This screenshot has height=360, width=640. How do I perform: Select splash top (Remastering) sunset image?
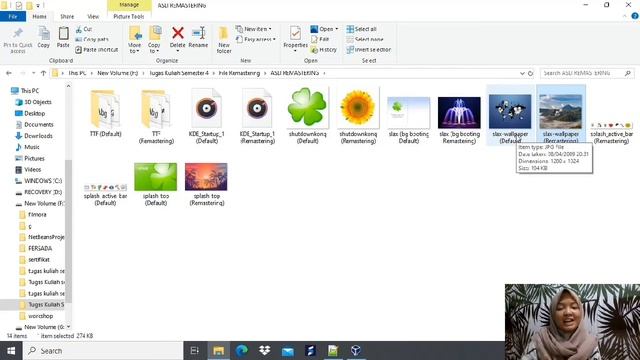point(206,184)
